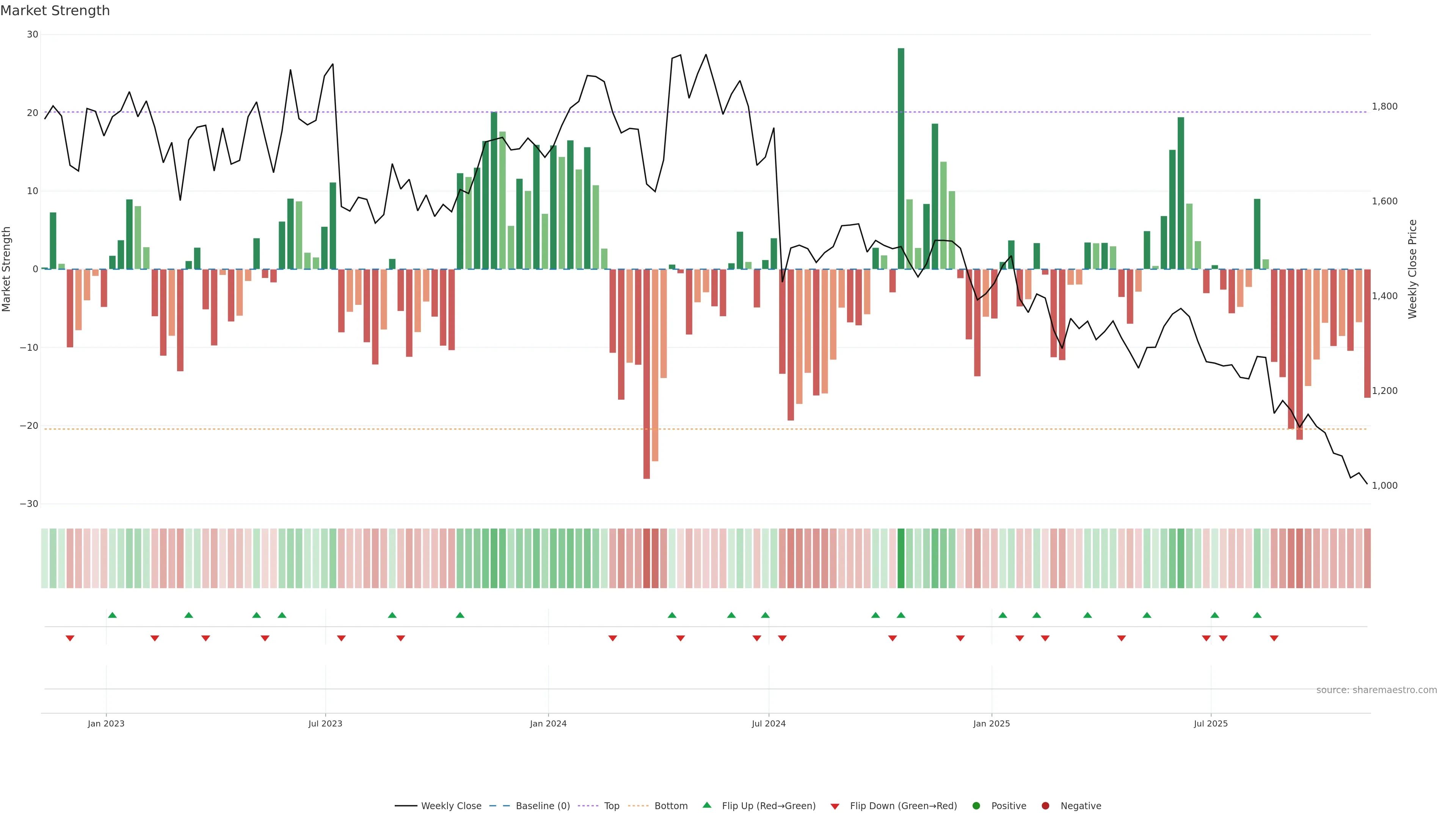Click the darkest green heatmap strip cell
Viewport: 1456px width, 819px height.
tap(901, 558)
